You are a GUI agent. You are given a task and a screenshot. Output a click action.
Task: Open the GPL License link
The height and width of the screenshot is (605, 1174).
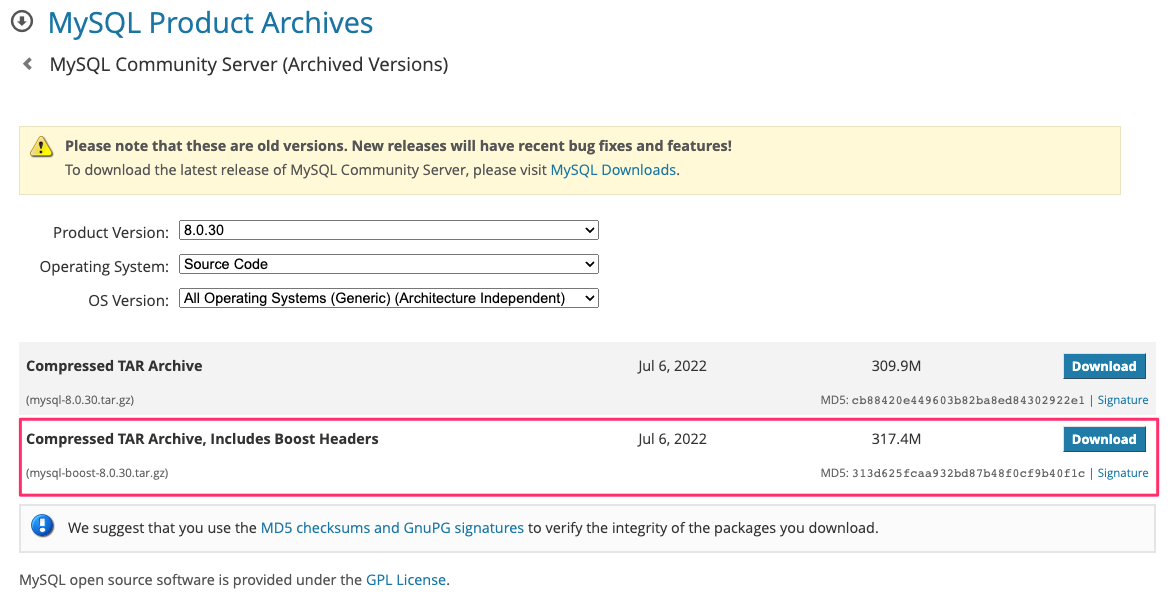coord(406,580)
